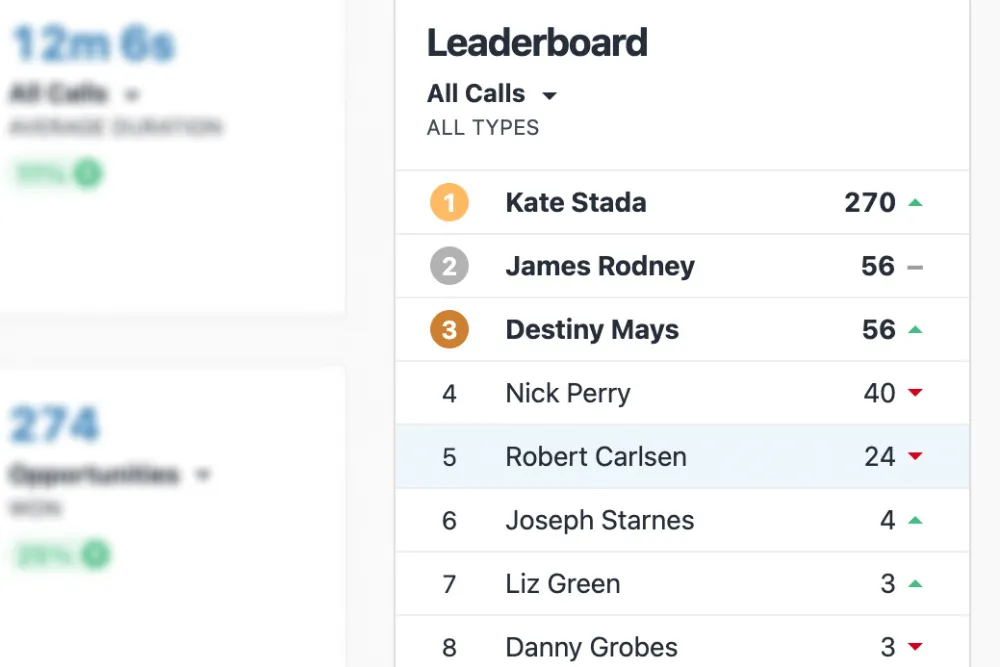
Task: Click green up arrow beside Liz Green
Action: coord(914,584)
